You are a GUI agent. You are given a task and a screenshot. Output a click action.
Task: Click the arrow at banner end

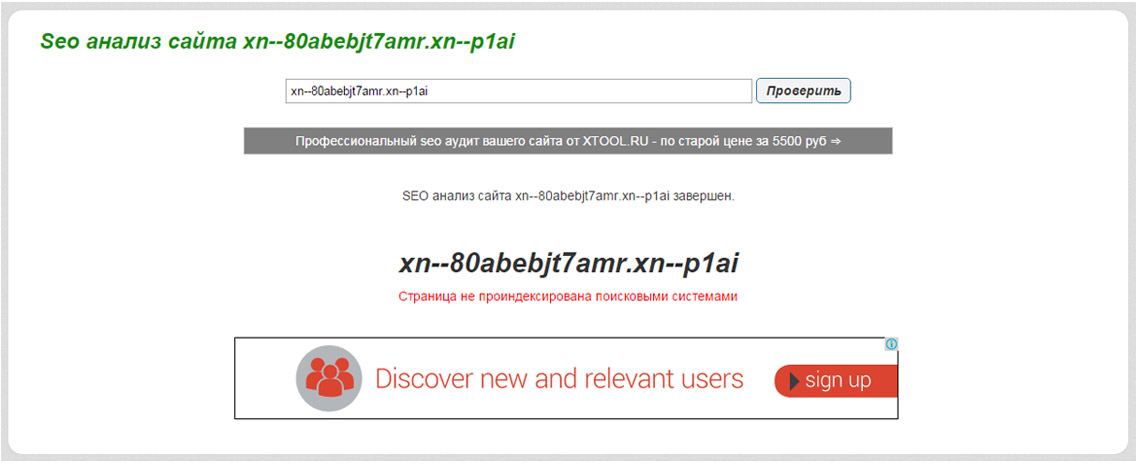click(835, 141)
